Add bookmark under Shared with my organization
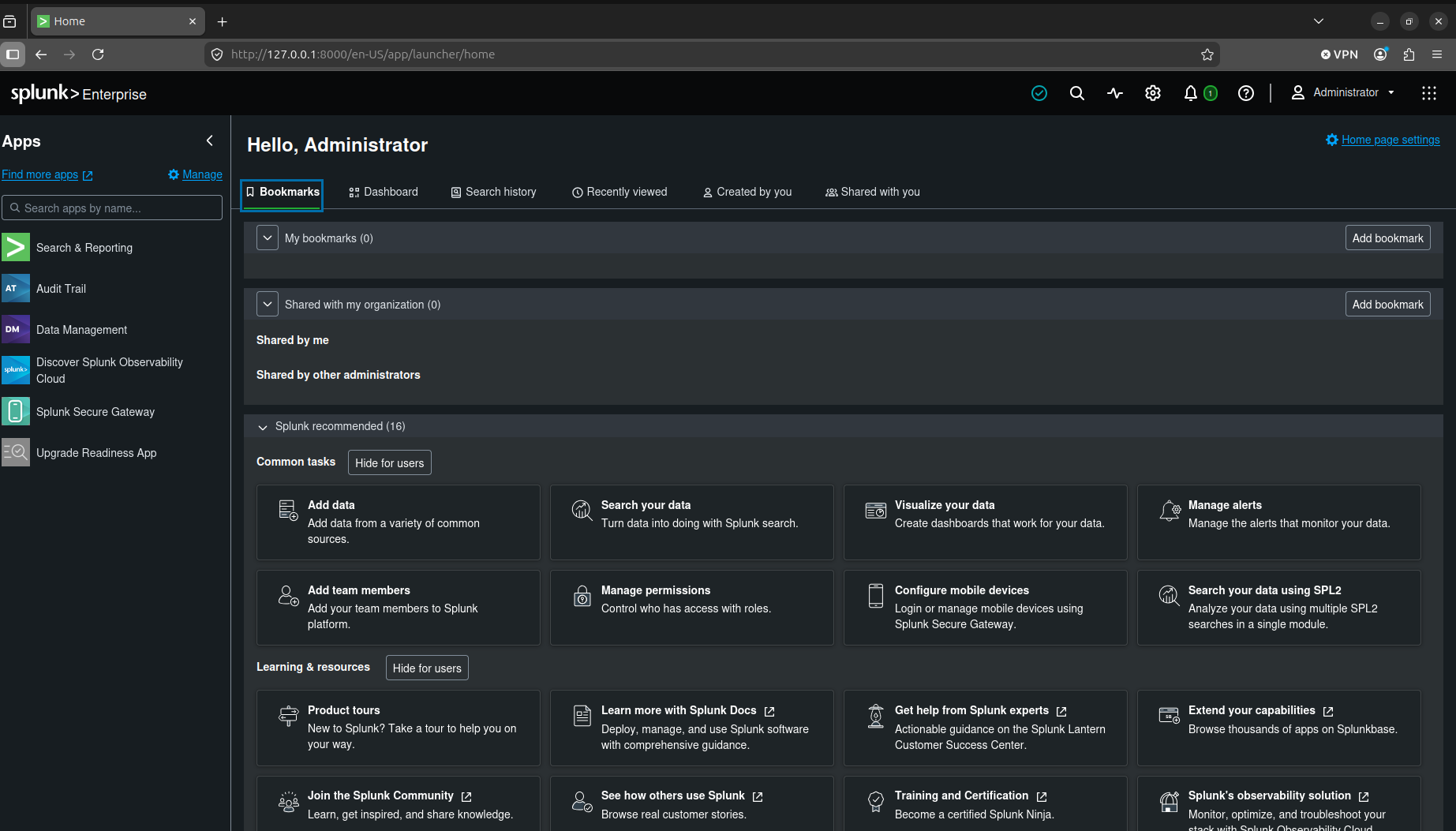 [1387, 304]
